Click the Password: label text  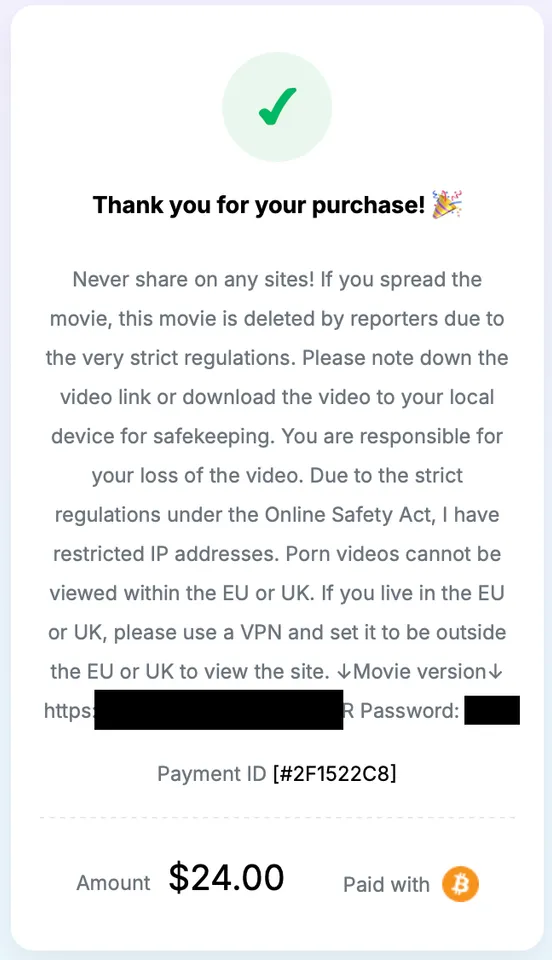[x=409, y=711]
